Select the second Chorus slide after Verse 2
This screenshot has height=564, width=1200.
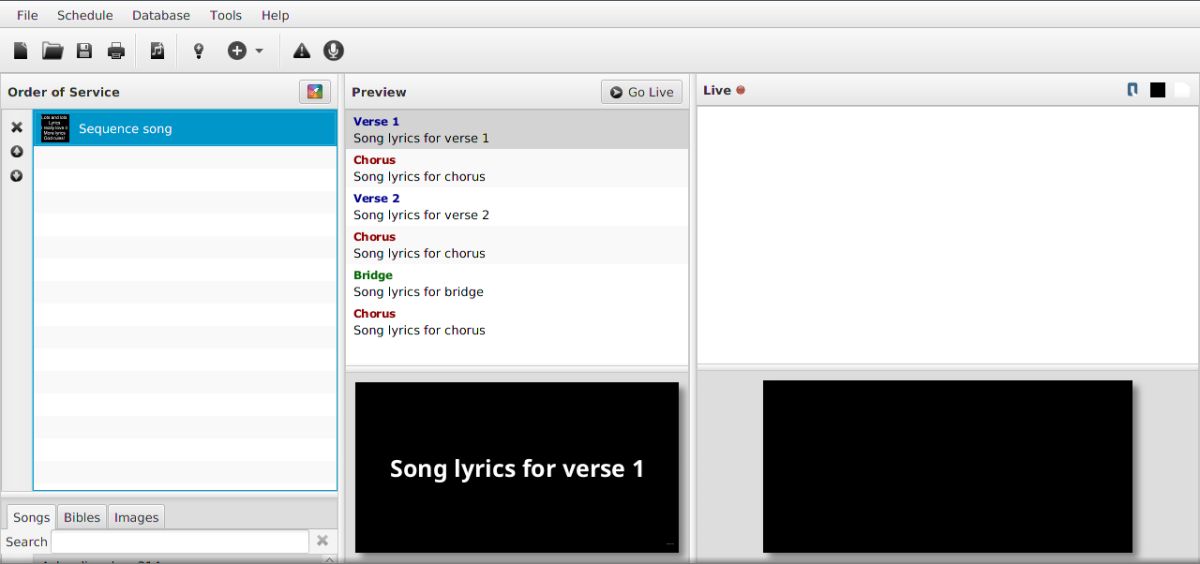click(x=517, y=245)
